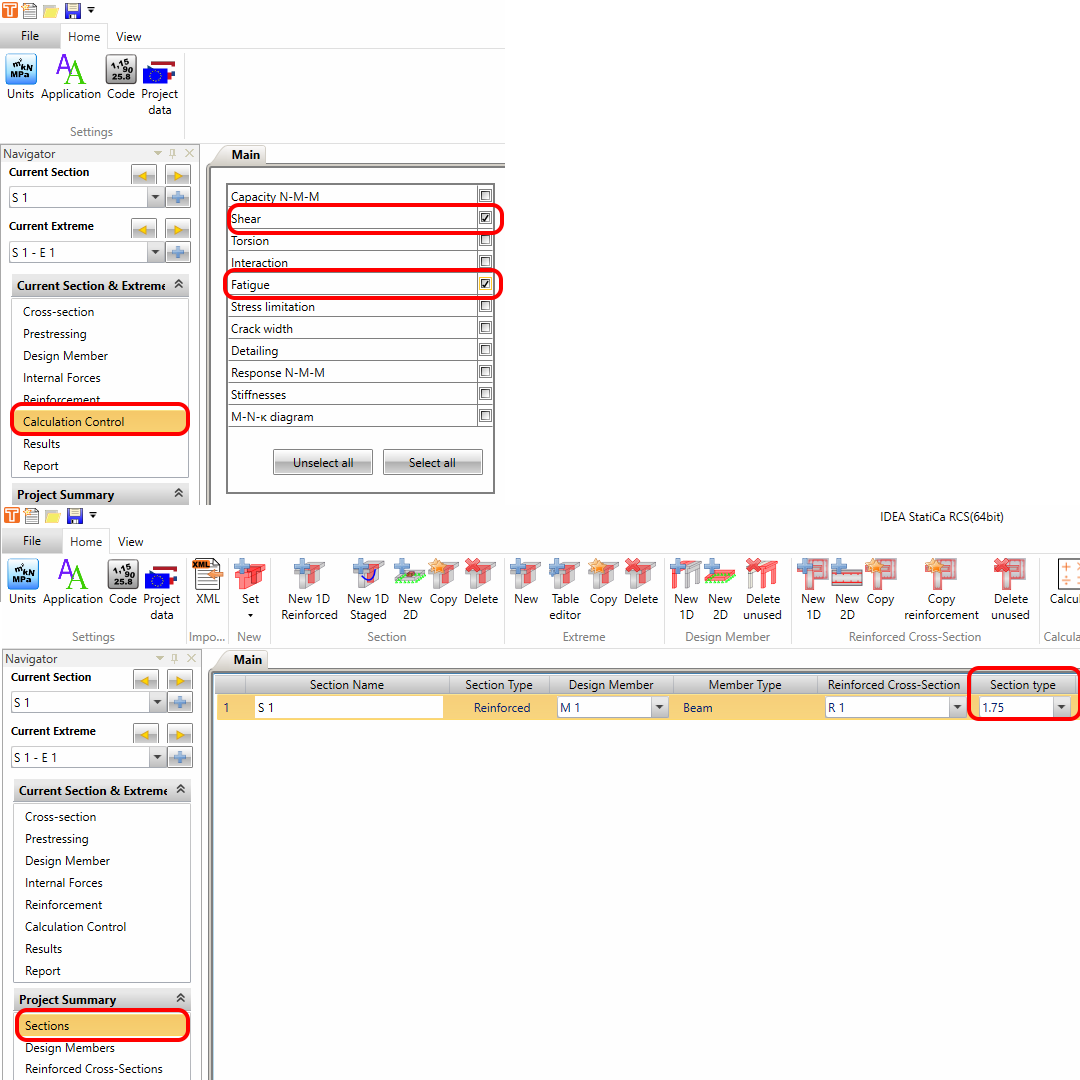Open Application settings in the Sections table window
Viewport: 1080px width, 1080px height.
(x=72, y=582)
